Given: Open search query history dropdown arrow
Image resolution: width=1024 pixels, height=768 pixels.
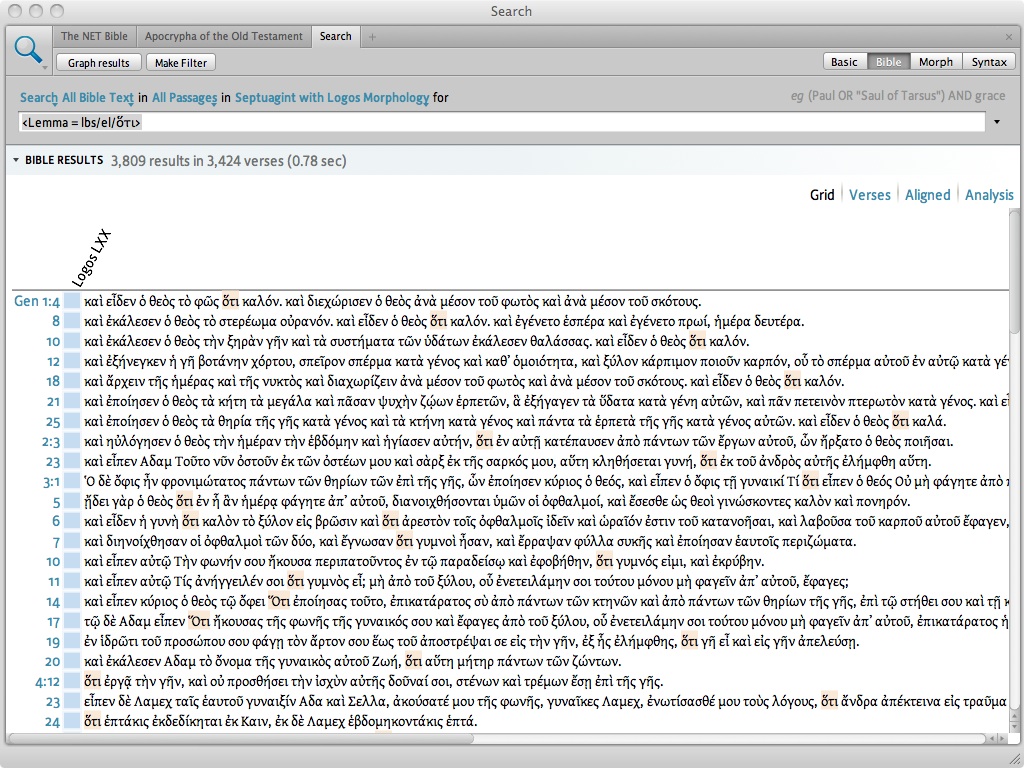Looking at the screenshot, I should pyautogui.click(x=996, y=123).
